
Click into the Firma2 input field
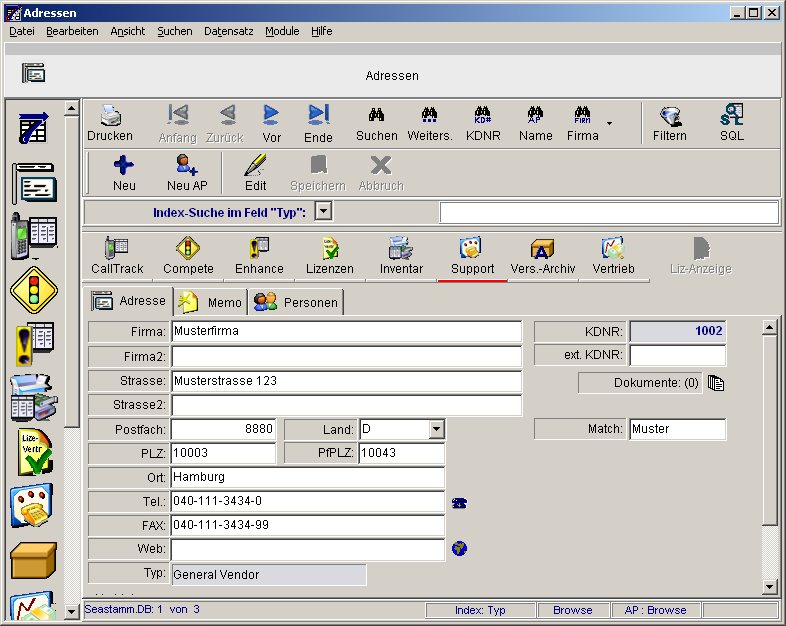point(346,356)
